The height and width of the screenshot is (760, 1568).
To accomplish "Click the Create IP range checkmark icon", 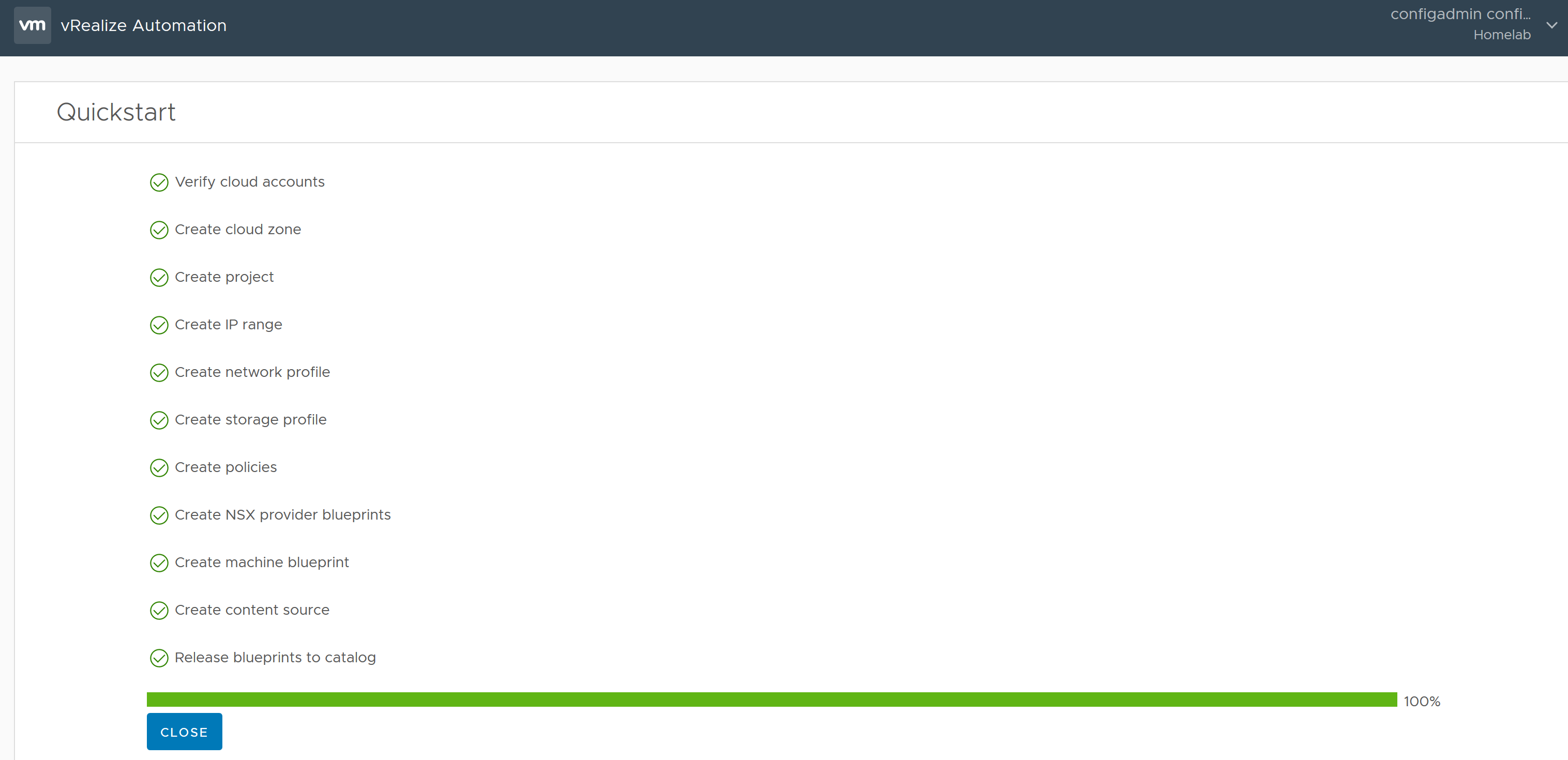I will pos(159,324).
